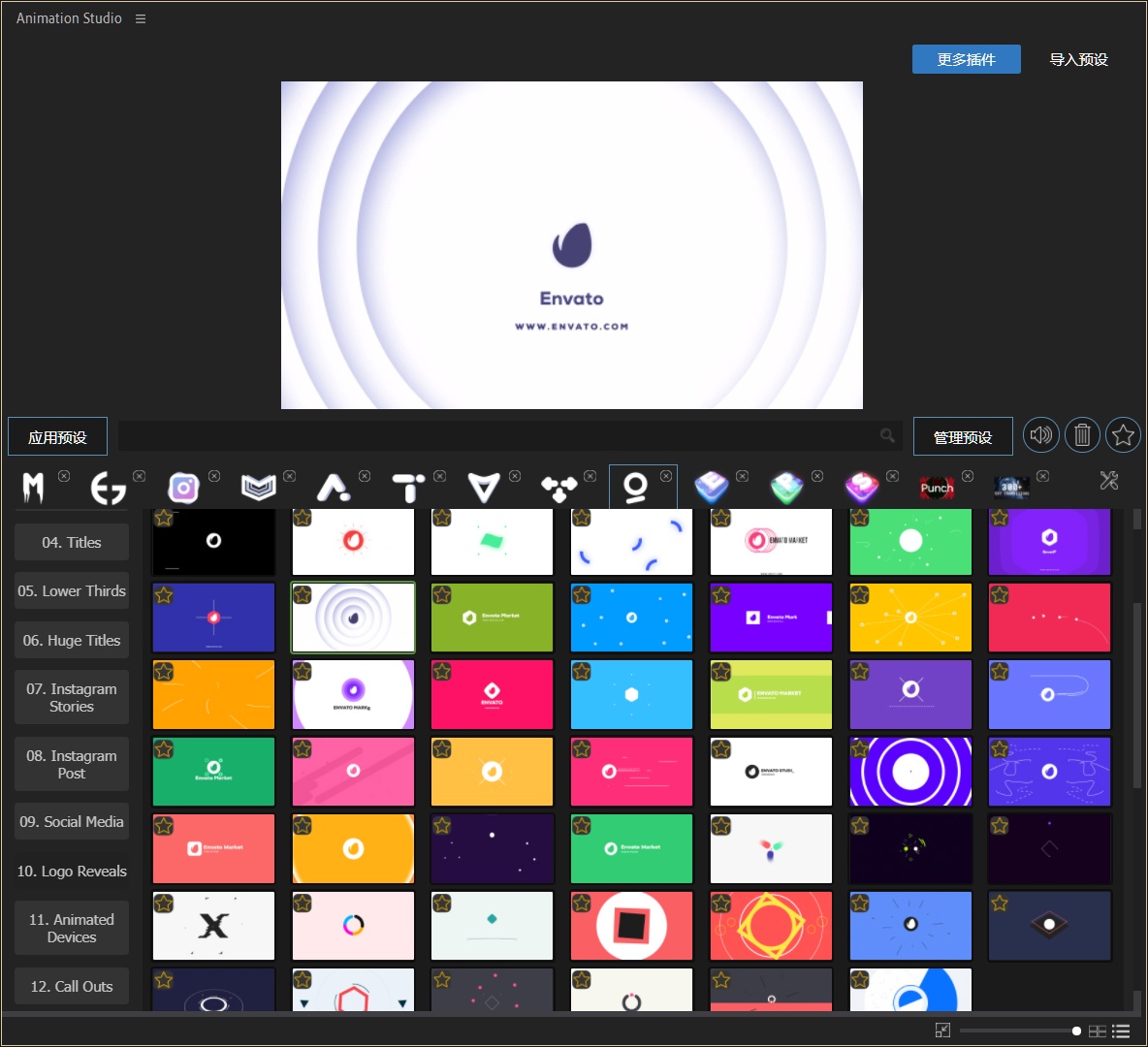Open the Instagram camera preset pack
This screenshot has width=1148, height=1047.
pos(183,488)
